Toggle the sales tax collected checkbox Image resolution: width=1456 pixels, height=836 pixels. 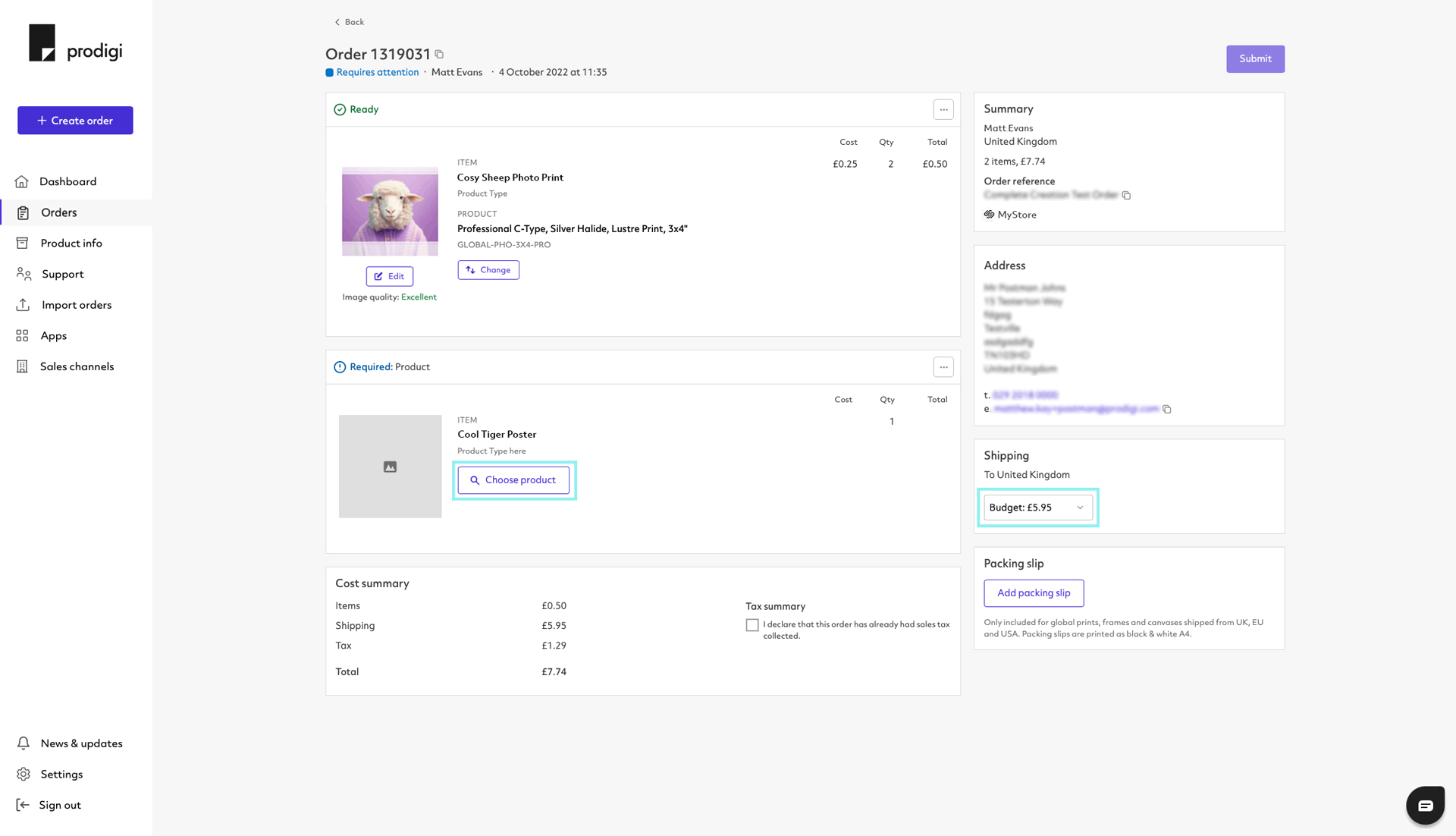pyautogui.click(x=752, y=625)
